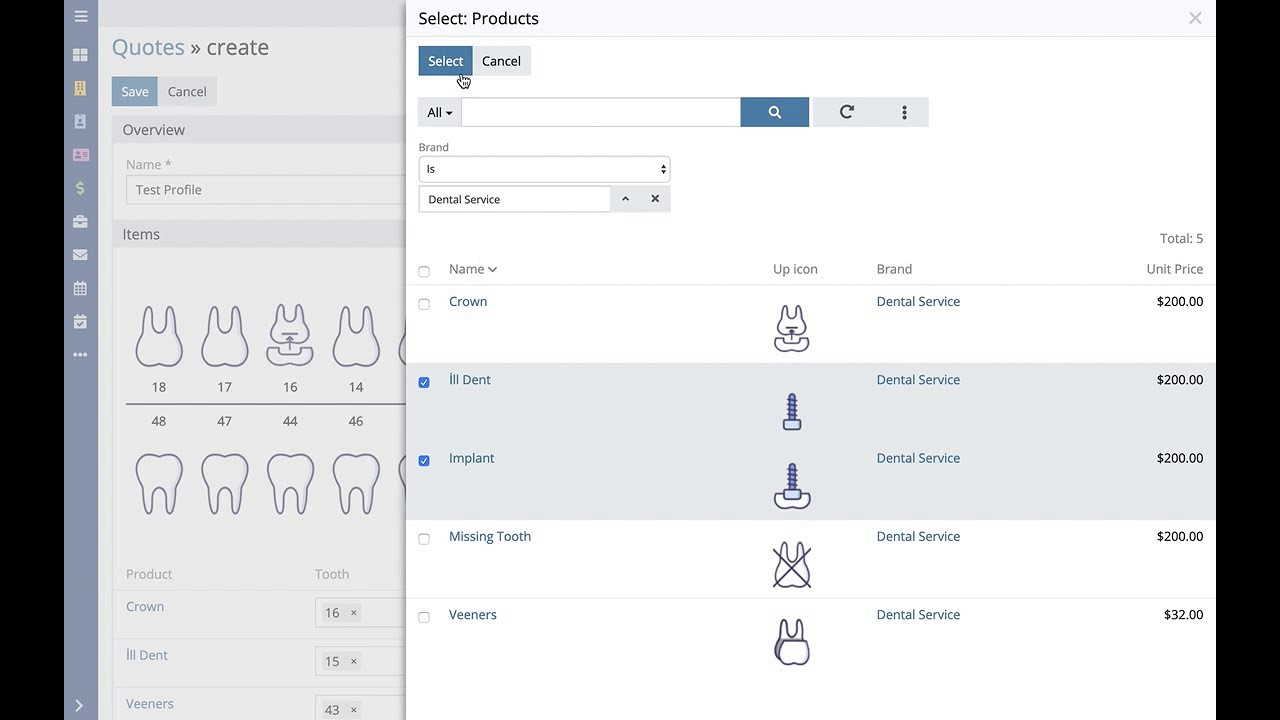1280x720 pixels.
Task: Open the calendar grid sidebar icon
Action: (x=81, y=288)
